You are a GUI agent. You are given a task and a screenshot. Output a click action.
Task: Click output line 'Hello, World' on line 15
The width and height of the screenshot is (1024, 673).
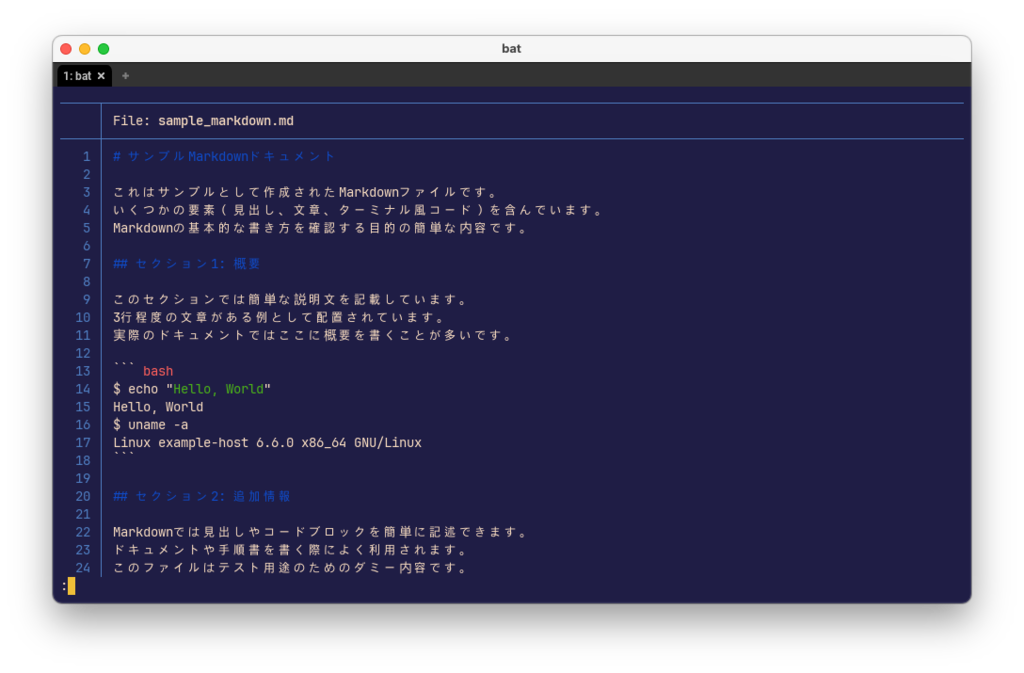coord(158,407)
